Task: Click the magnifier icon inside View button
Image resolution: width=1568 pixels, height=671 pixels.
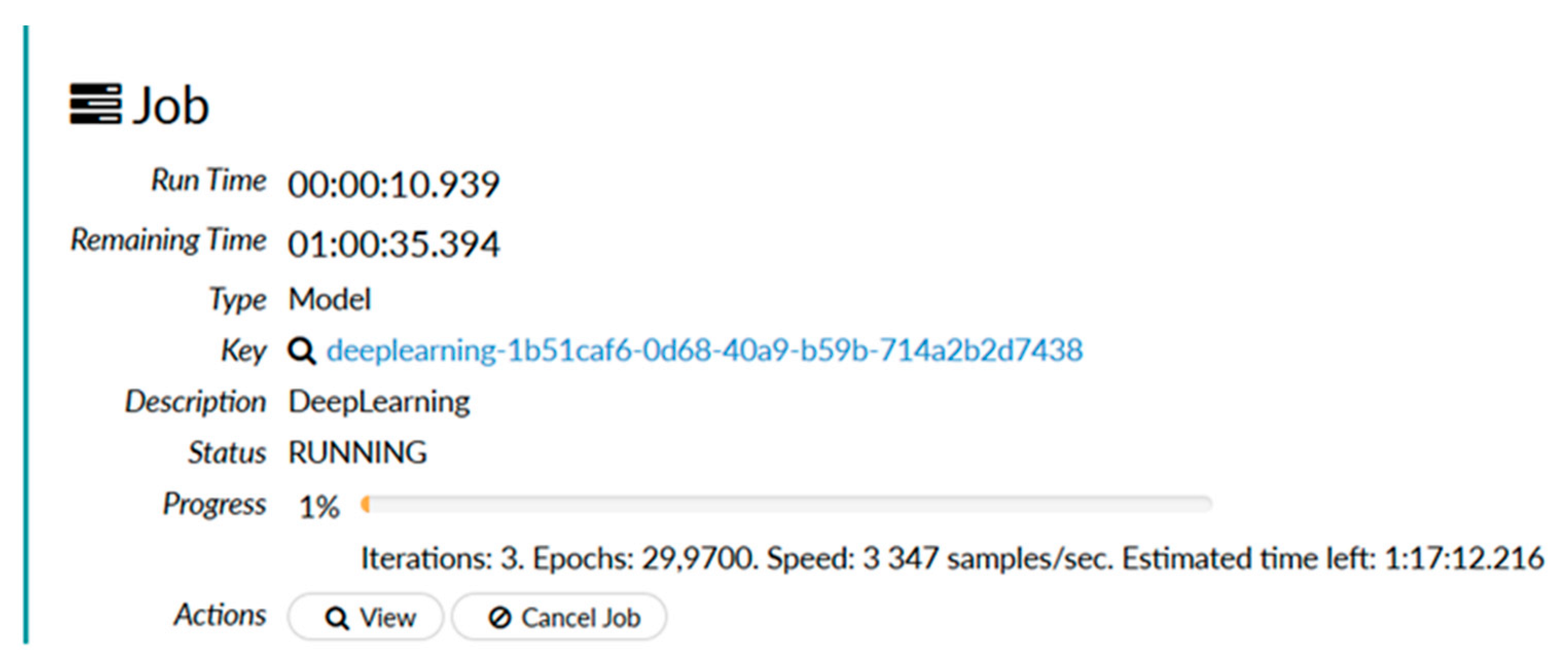Action: point(337,618)
